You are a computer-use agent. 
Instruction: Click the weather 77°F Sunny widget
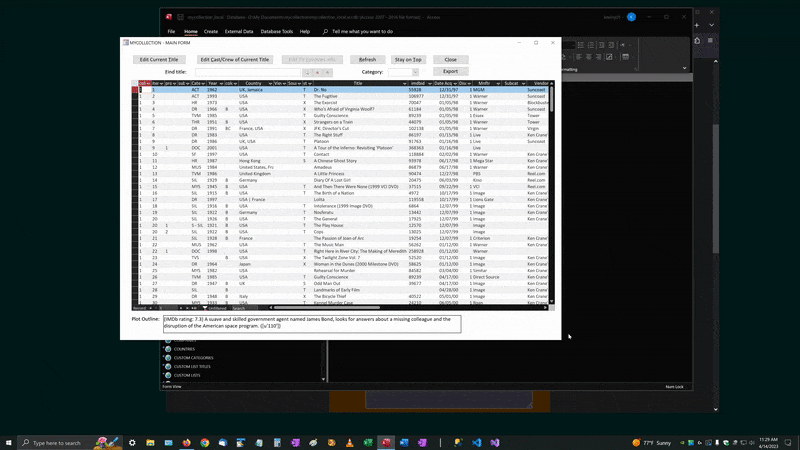pyautogui.click(x=652, y=442)
